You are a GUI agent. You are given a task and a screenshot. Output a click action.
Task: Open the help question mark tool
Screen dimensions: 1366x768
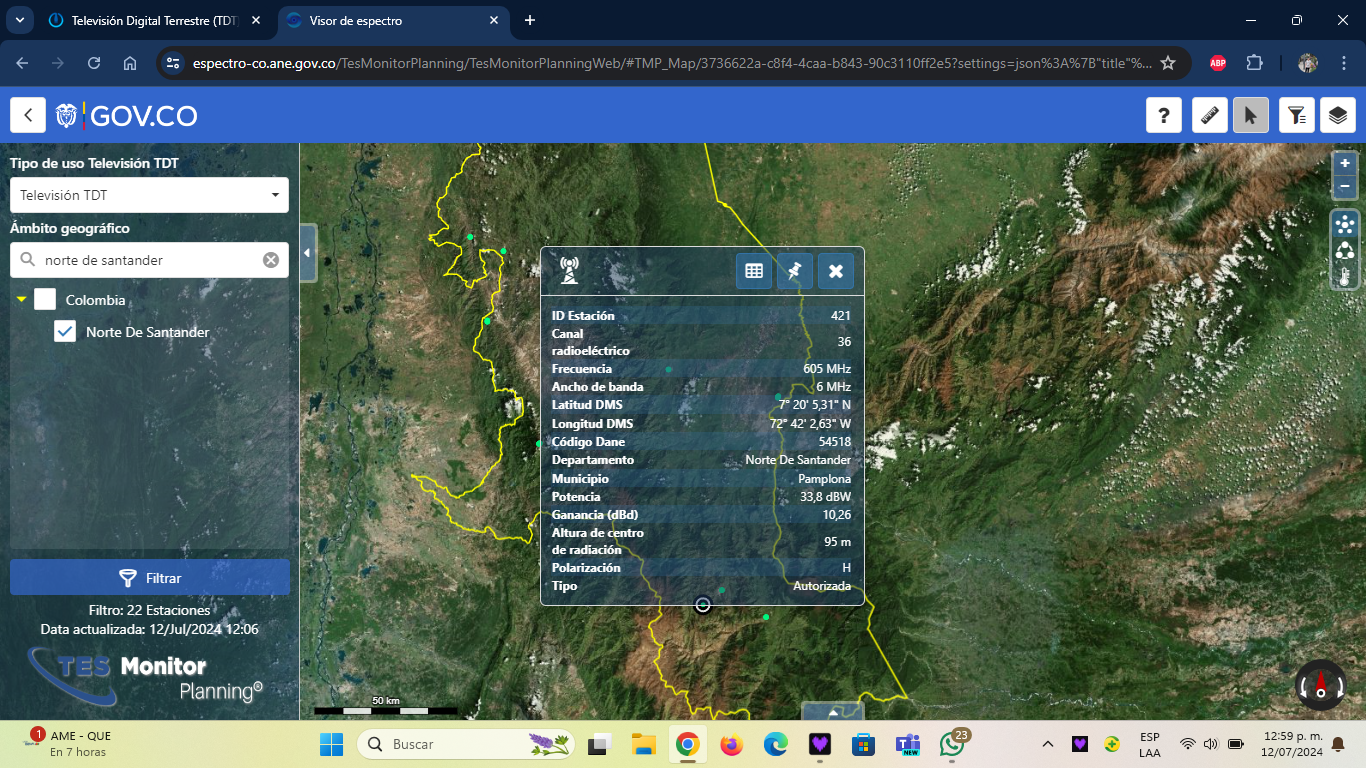(1164, 116)
